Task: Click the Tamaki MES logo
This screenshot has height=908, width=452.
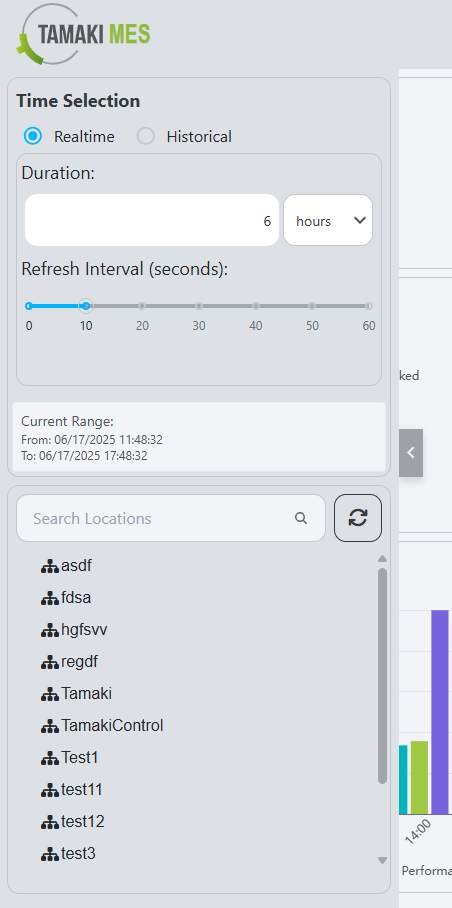Action: (x=83, y=34)
